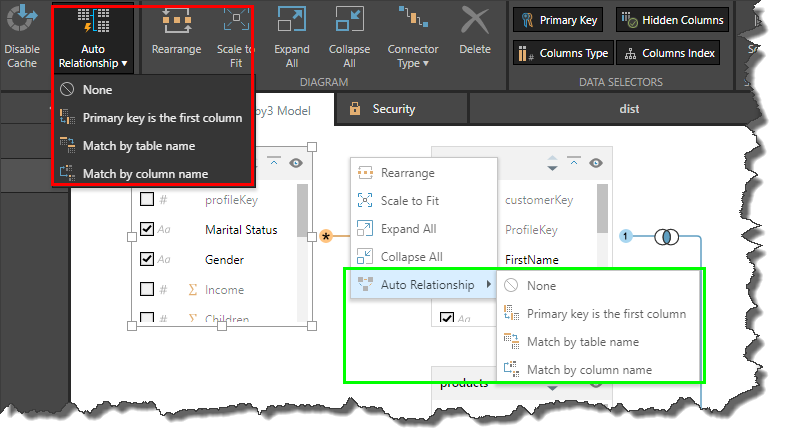Open the dist tab
785x441 pixels.
(627, 108)
